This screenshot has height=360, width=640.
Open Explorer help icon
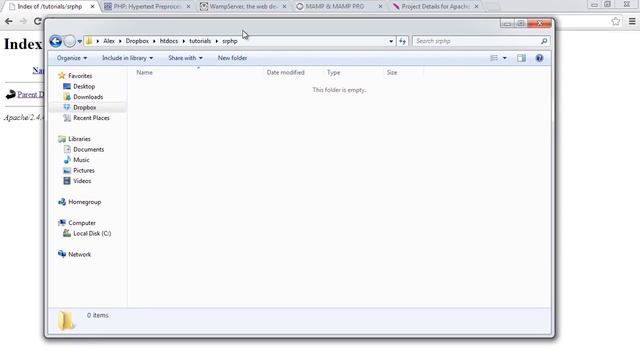coord(539,58)
